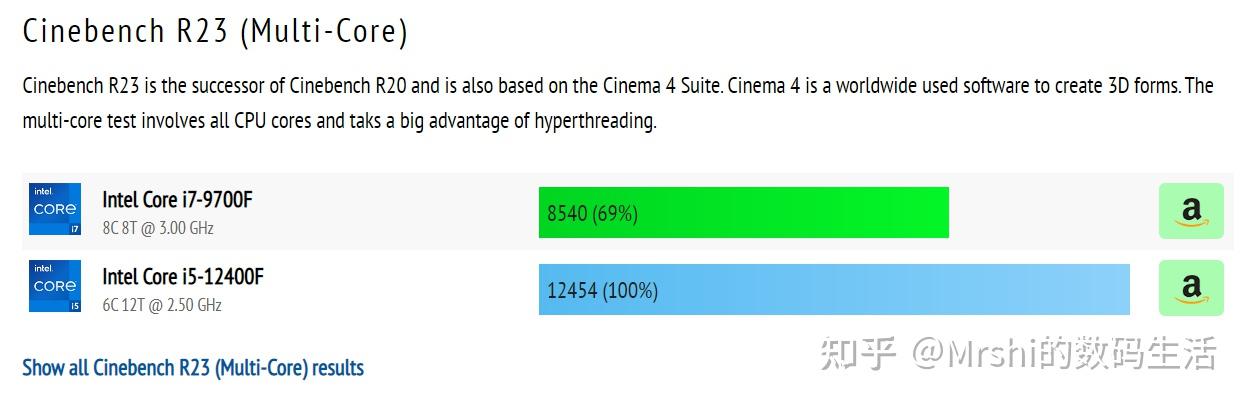Open Amazon link for i7-9700F
The height and width of the screenshot is (403, 1248).
point(1190,211)
